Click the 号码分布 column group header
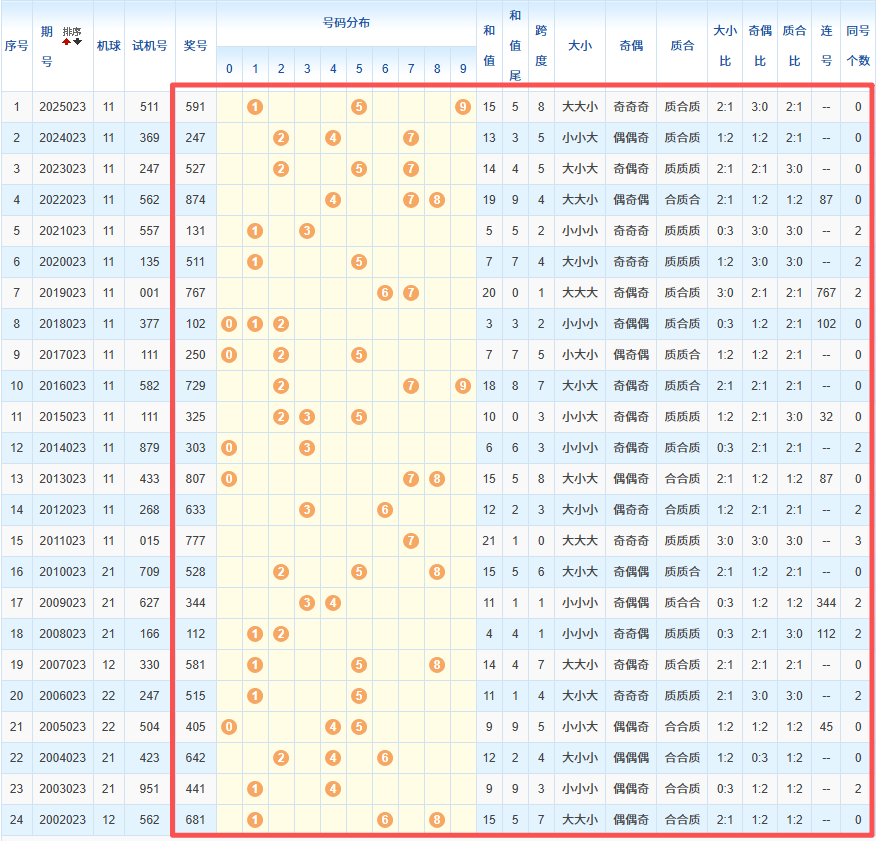 point(346,23)
